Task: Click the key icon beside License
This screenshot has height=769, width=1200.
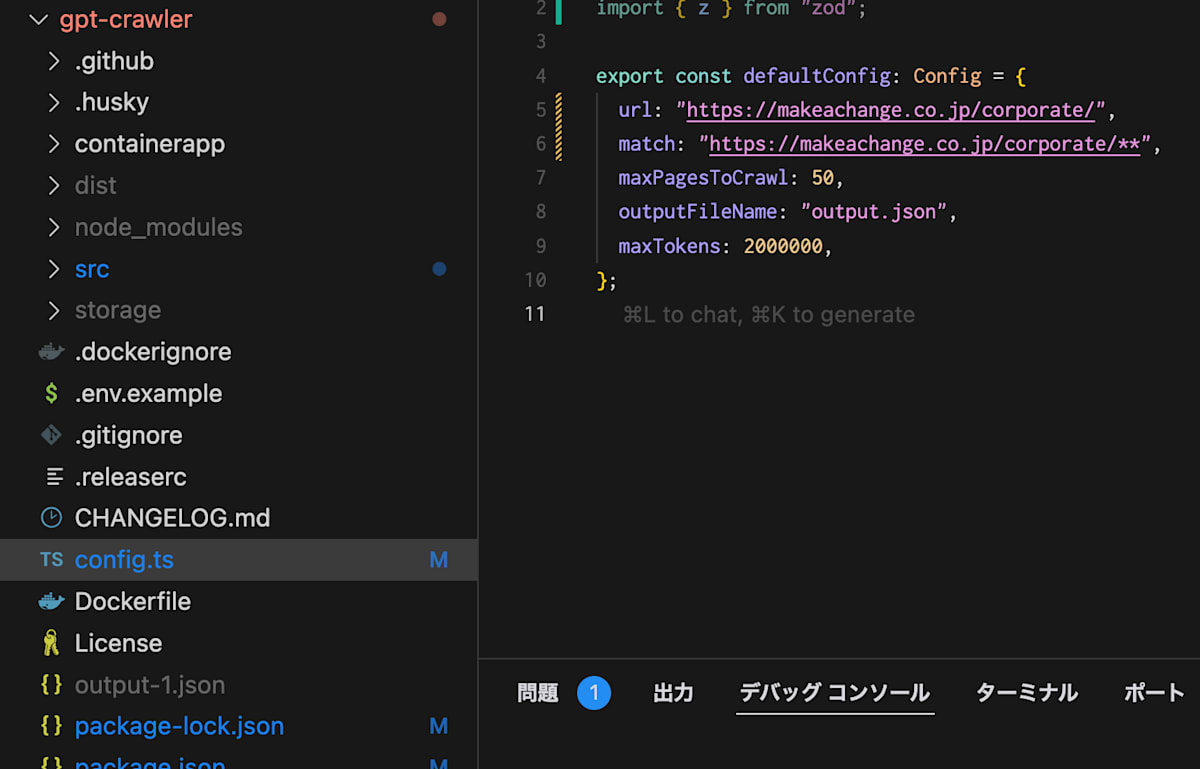Action: coord(51,643)
